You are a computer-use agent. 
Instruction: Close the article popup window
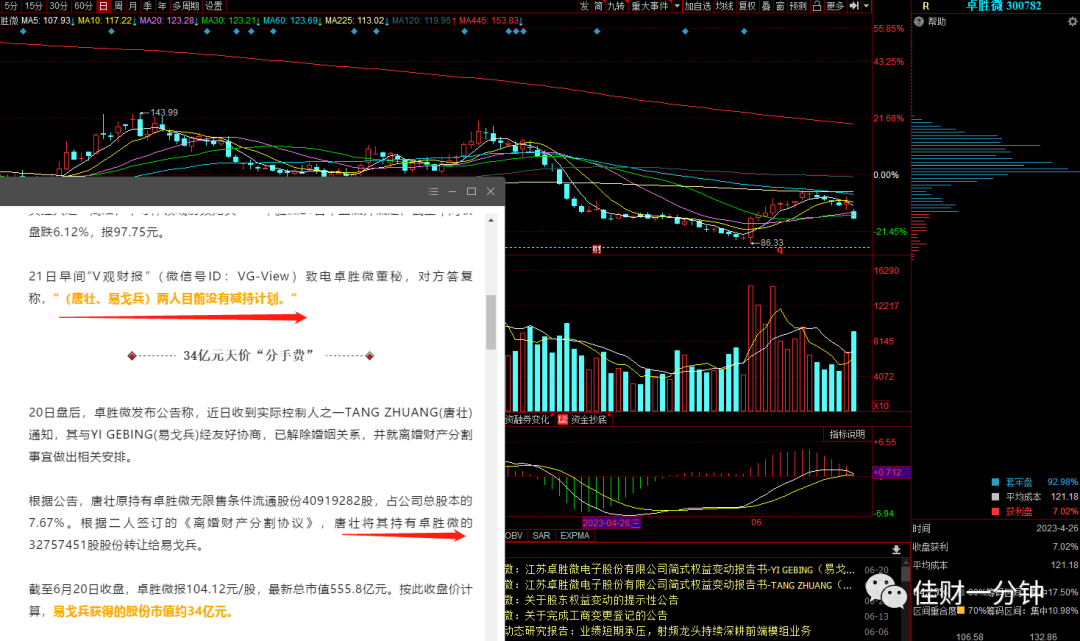490,191
